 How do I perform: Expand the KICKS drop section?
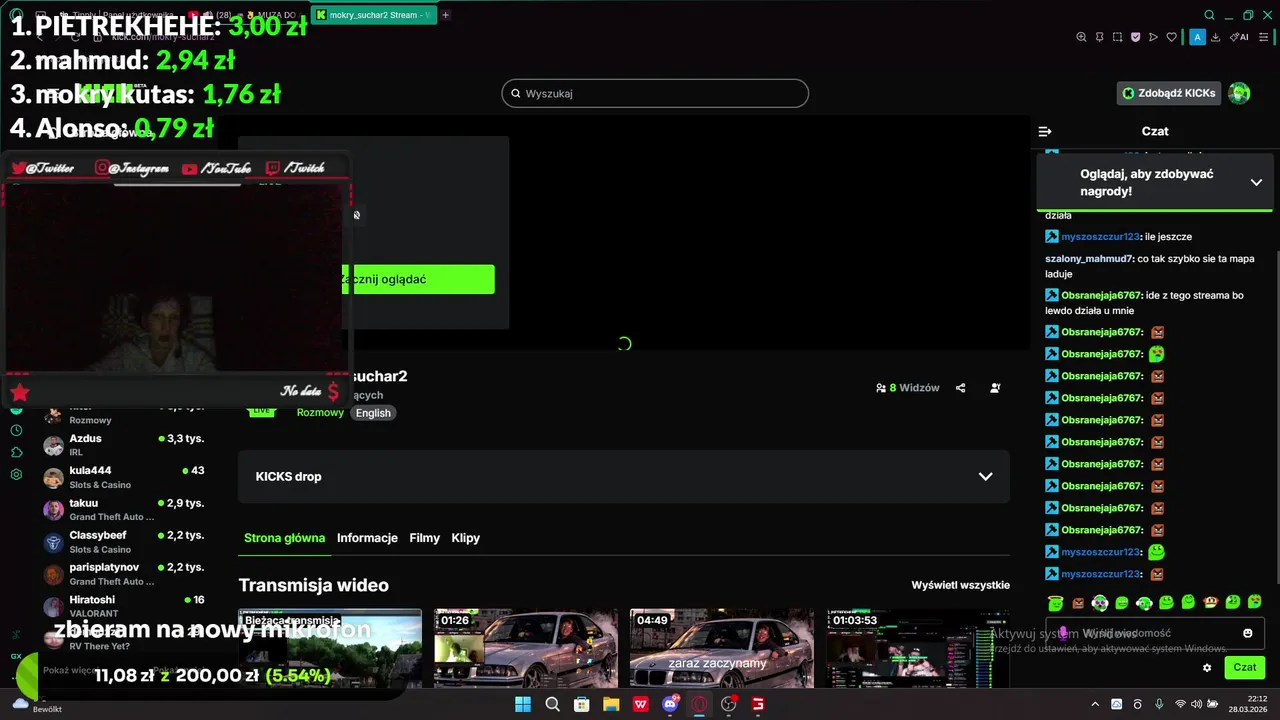(624, 477)
